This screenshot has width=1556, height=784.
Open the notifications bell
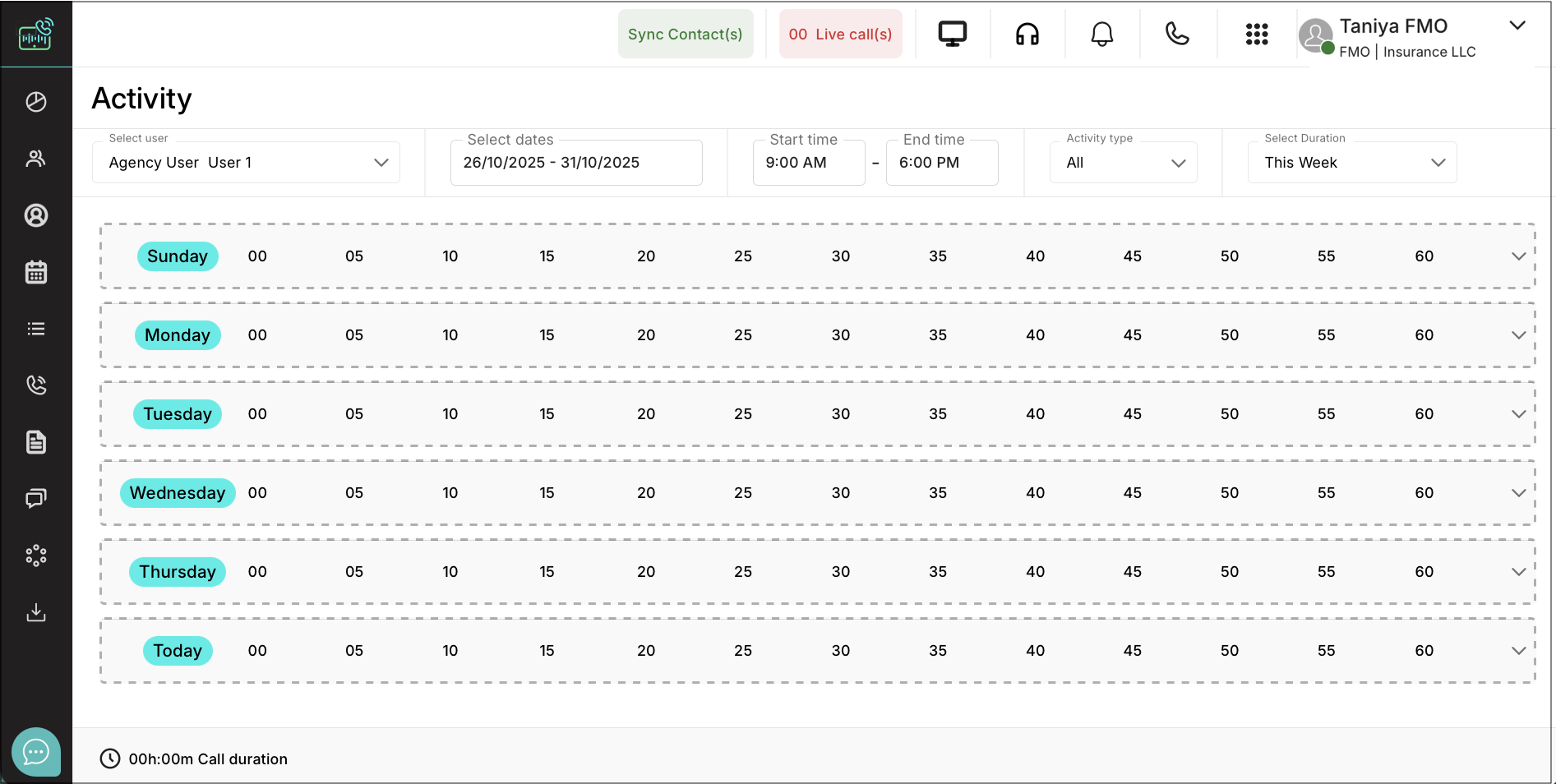[x=1101, y=35]
